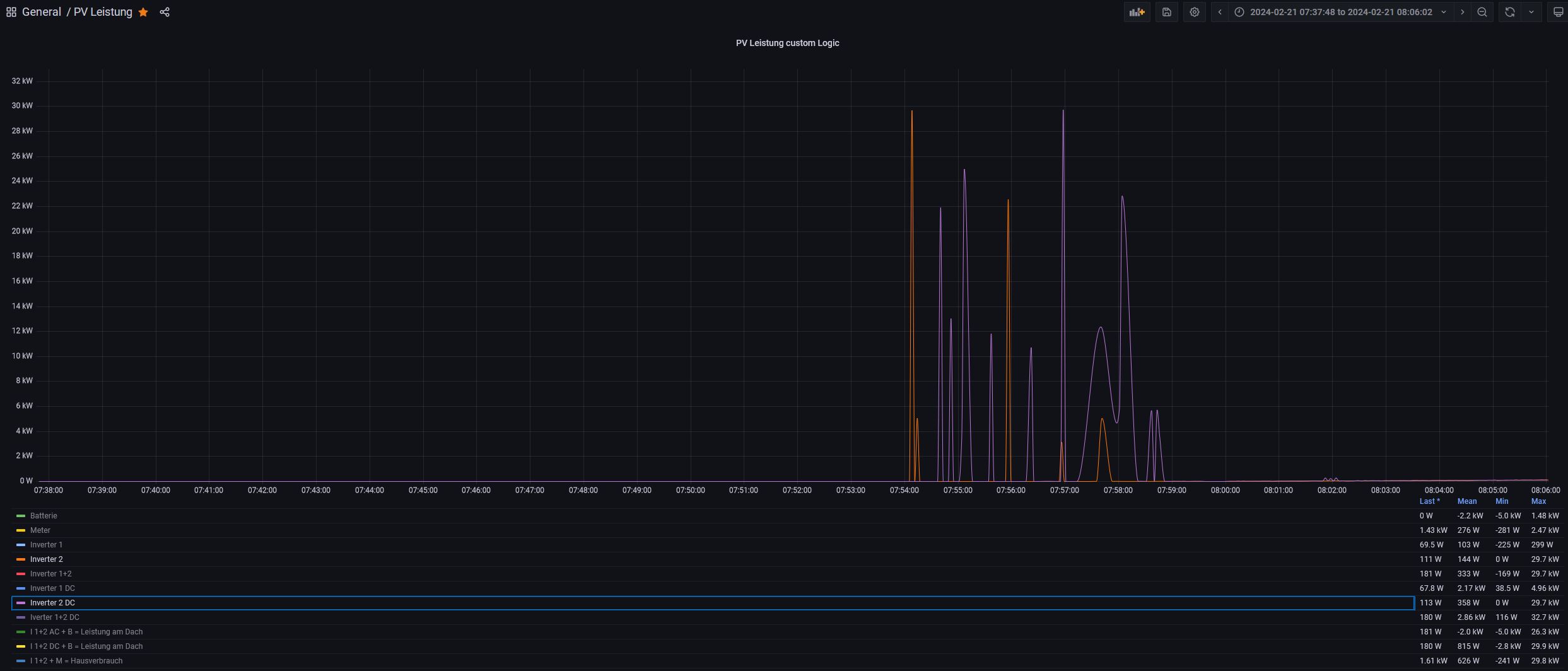The height and width of the screenshot is (671, 1568).
Task: Zoom out the time range
Action: point(1482,12)
